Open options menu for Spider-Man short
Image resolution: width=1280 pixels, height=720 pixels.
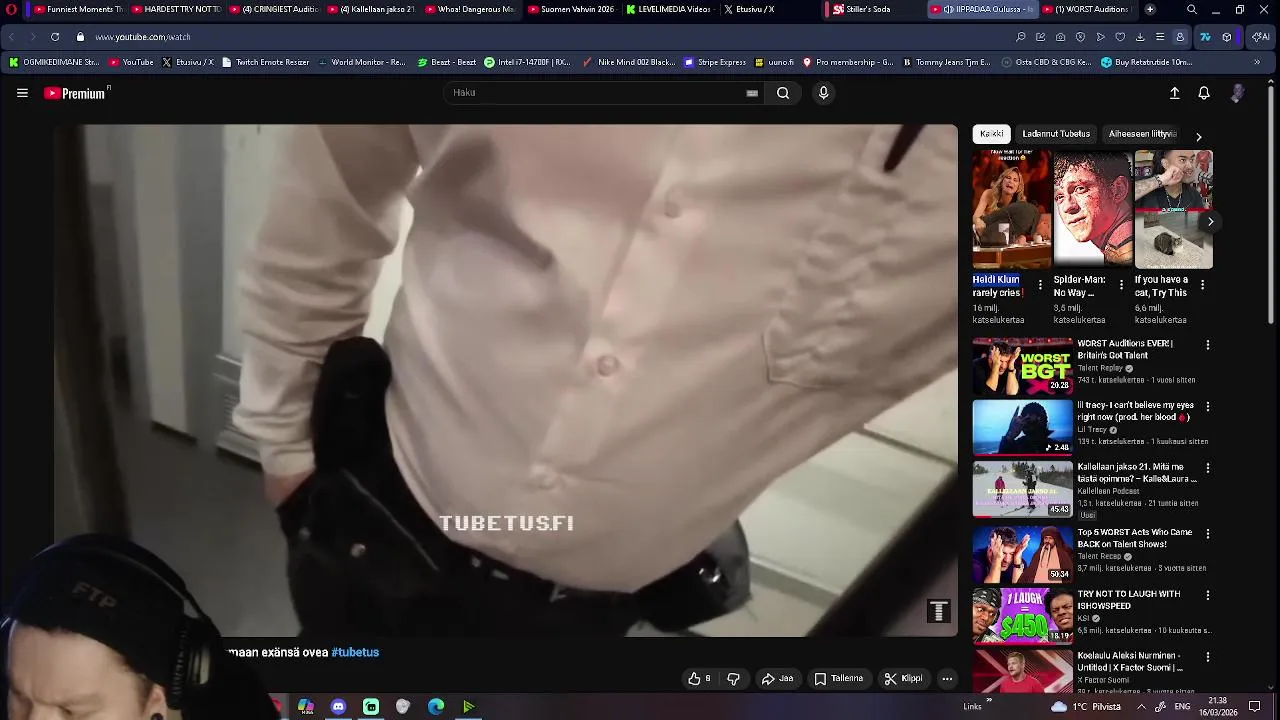coord(1121,285)
